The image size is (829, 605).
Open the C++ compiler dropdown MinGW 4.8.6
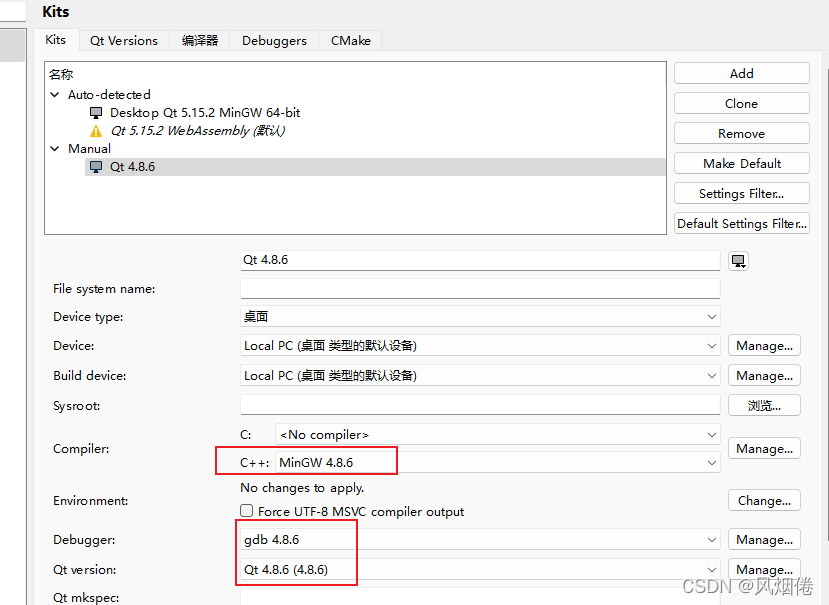click(x=498, y=463)
